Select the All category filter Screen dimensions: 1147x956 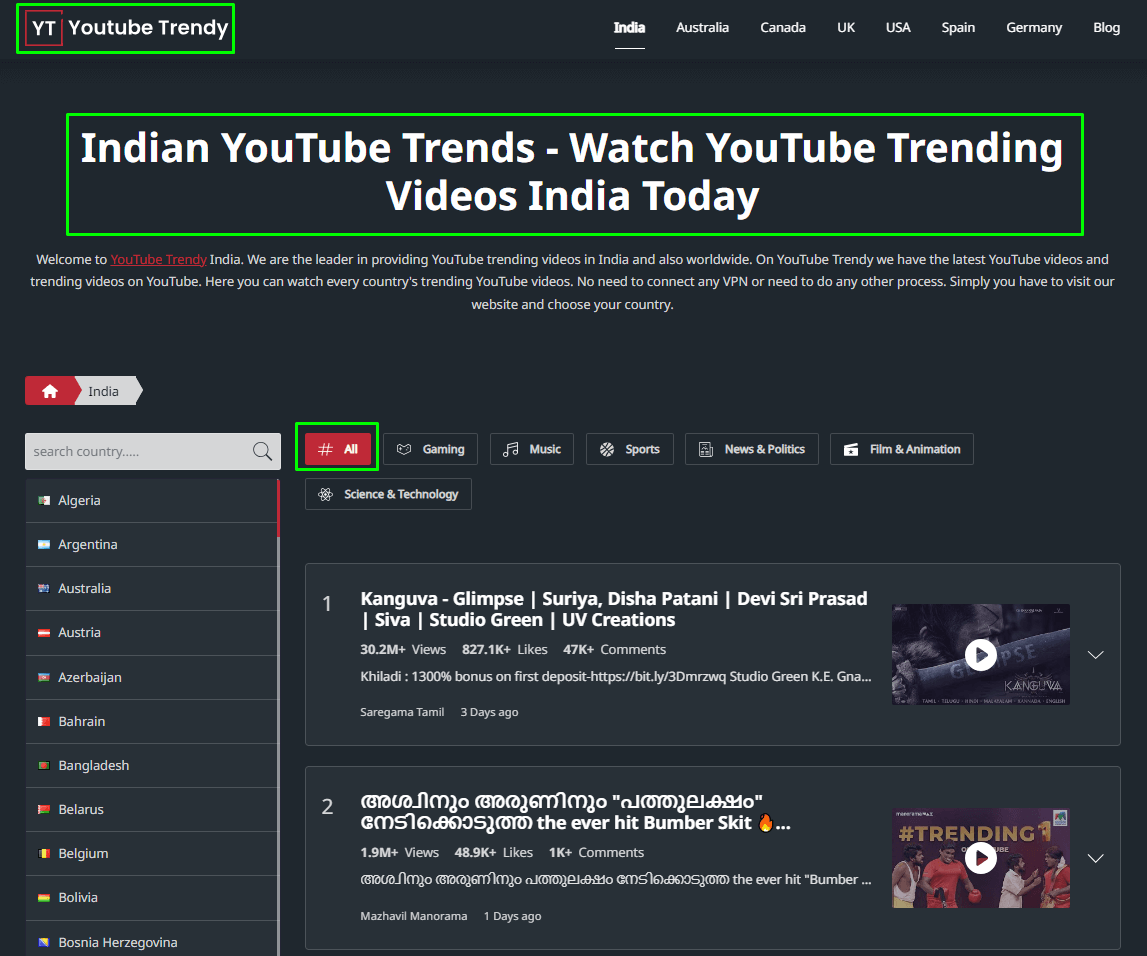pos(338,449)
